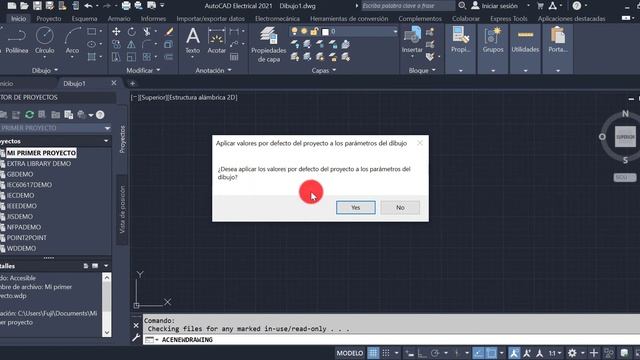Click the details panel scrollbar down arrow
The image size is (640, 360).
coord(107,332)
